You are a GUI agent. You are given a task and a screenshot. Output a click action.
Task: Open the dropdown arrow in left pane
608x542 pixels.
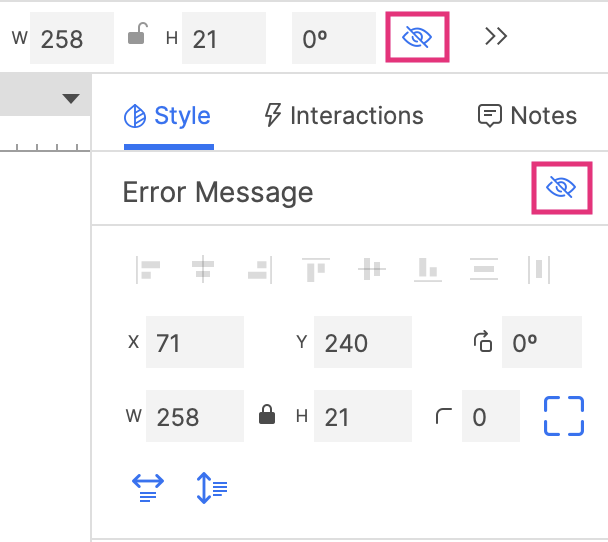click(x=70, y=98)
